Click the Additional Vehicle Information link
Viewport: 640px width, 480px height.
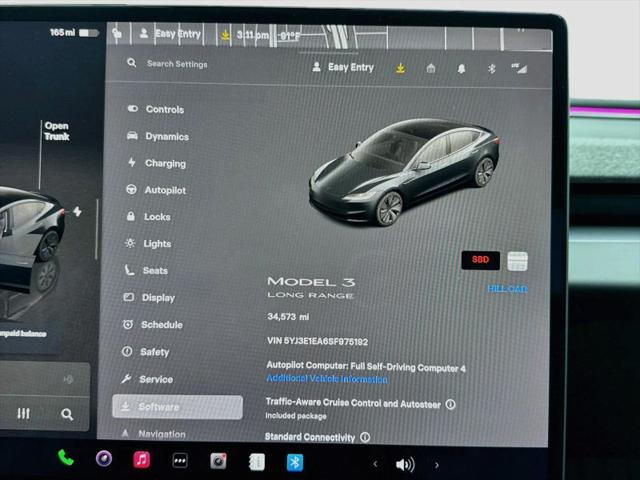[327, 379]
